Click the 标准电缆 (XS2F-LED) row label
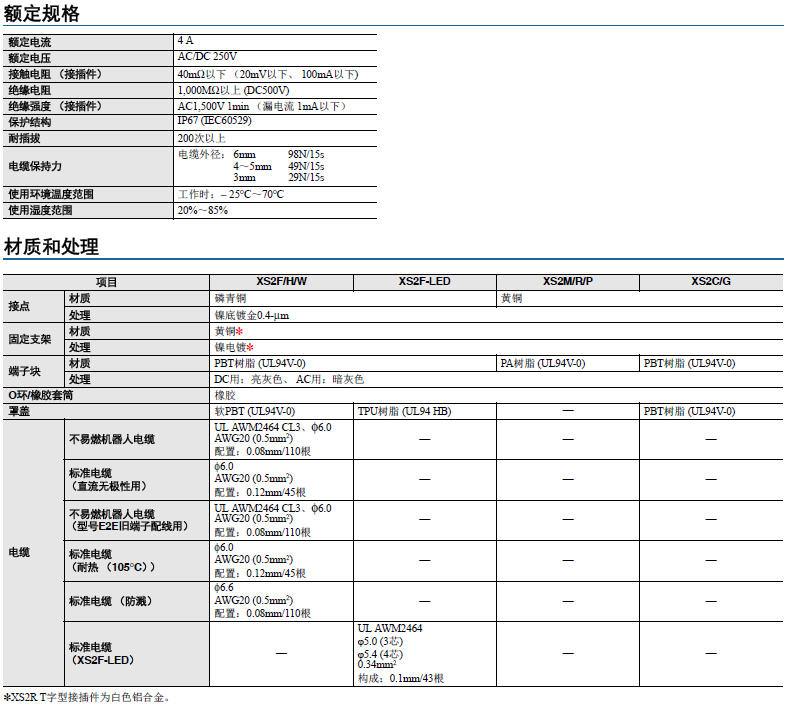787x711 pixels. pos(104,653)
